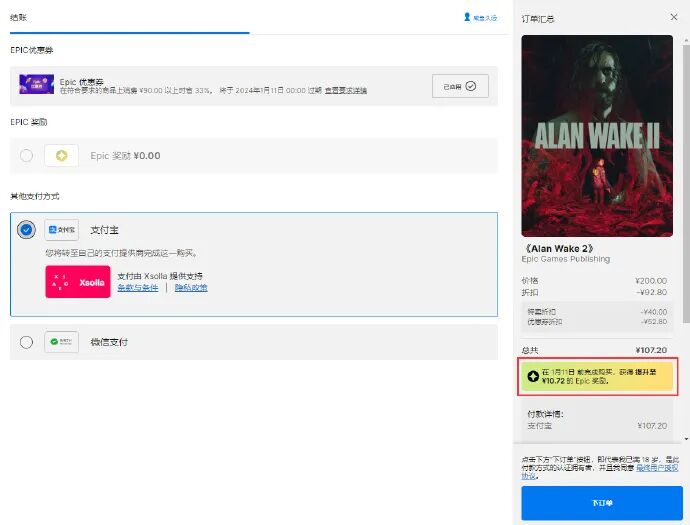Screen dimensions: 690x525
Task: Click the applied coupon checkmark button
Action: click(460, 86)
